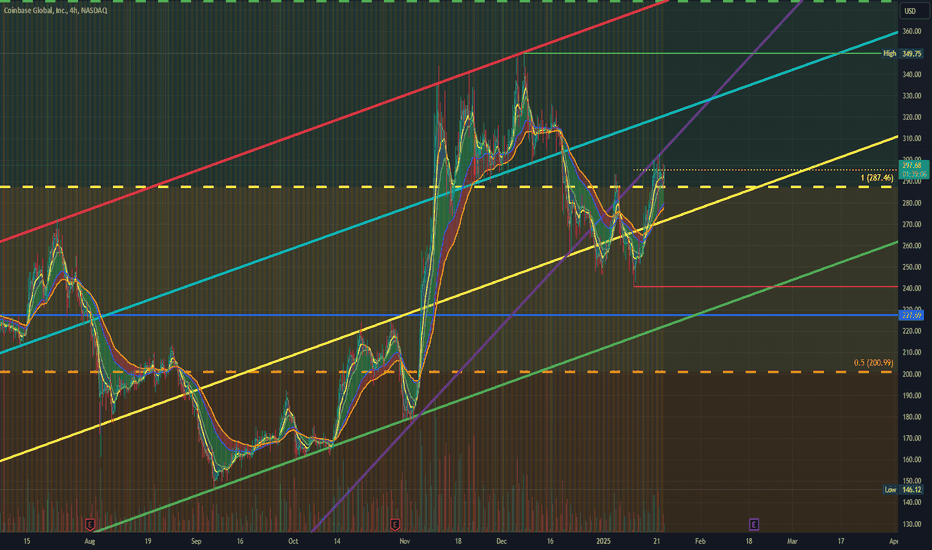Open the earnings marker near Aug
932x550 pixels.
(90, 524)
